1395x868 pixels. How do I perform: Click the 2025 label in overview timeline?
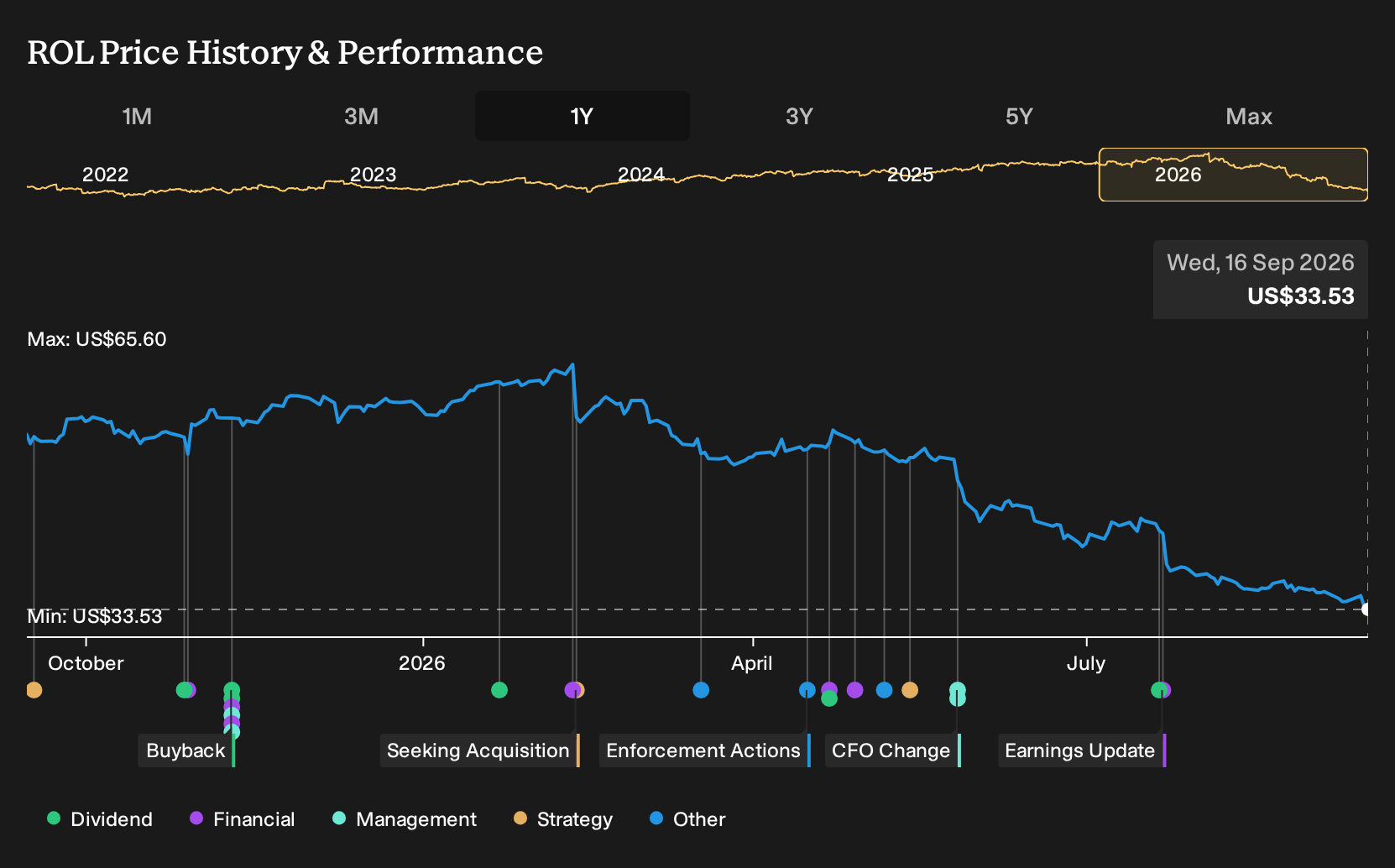911,175
